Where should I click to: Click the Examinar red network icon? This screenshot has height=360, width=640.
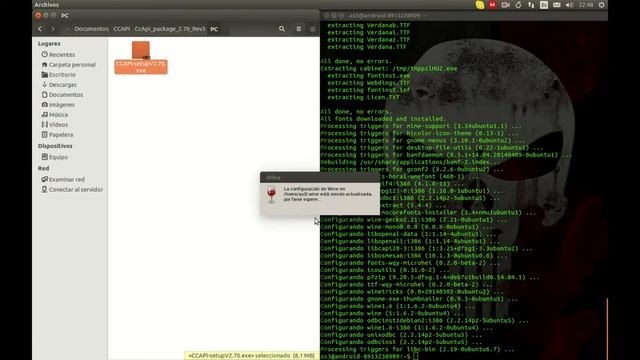pyautogui.click(x=44, y=179)
